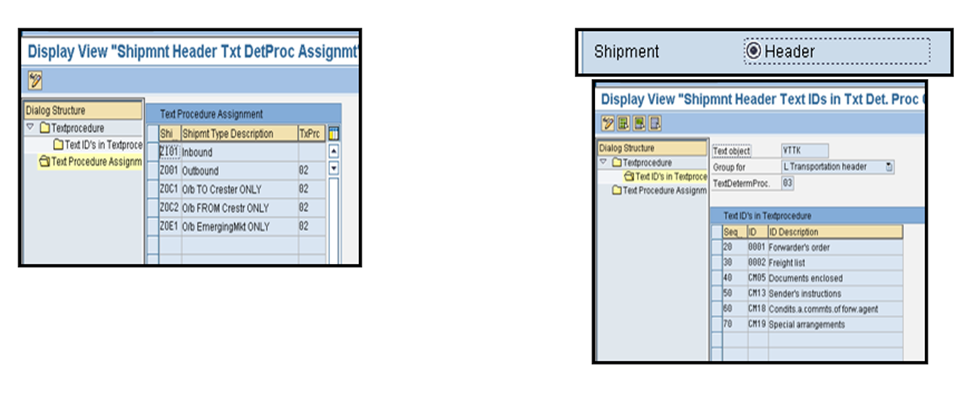975x399 pixels.
Task: Select row checkbox for ZI01 Inbound
Action: (153, 152)
